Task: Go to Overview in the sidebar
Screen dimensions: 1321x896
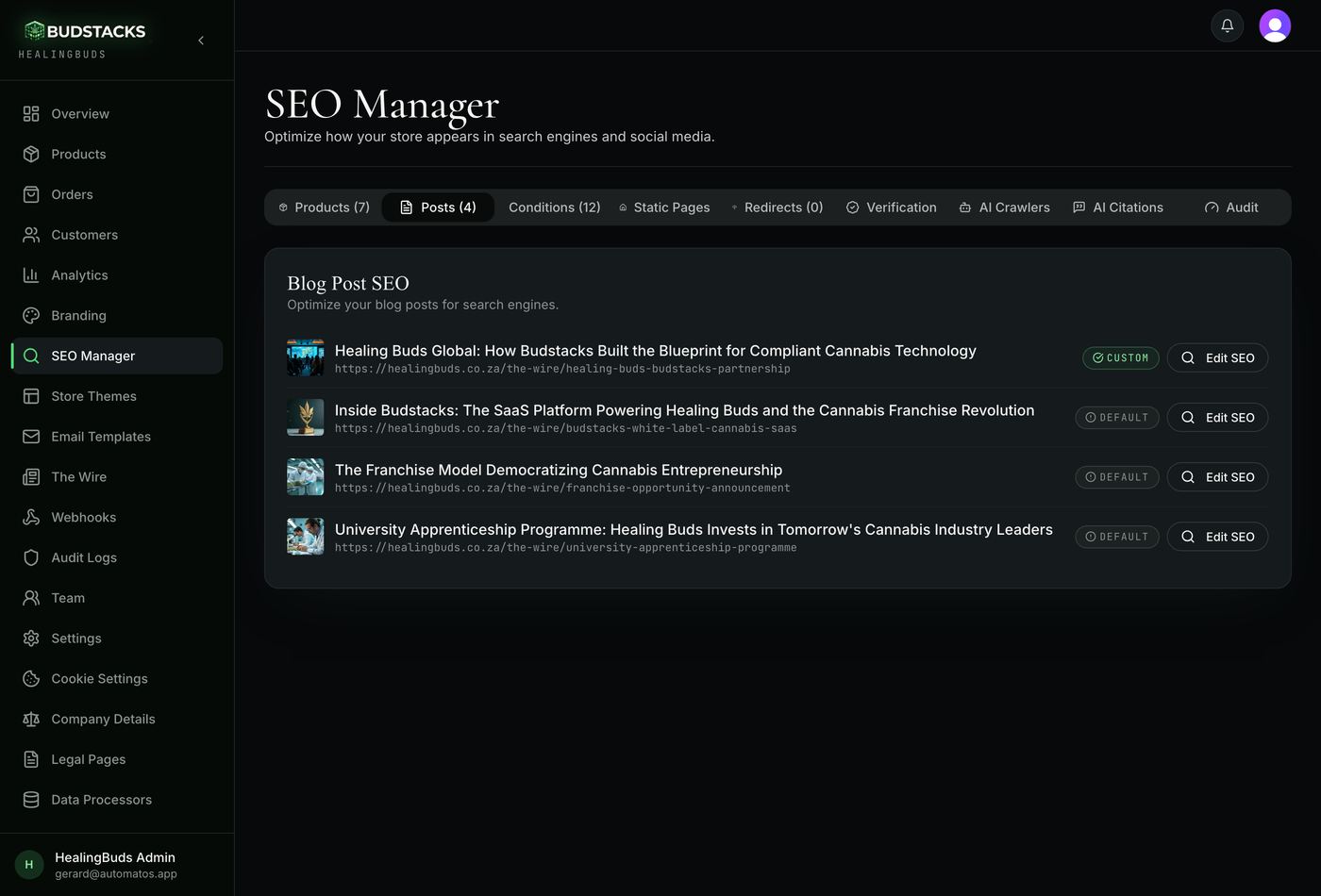Action: (x=117, y=114)
